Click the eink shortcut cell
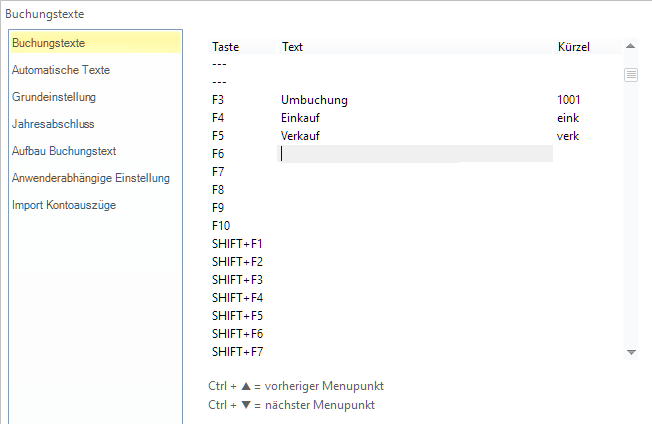This screenshot has height=424, width=652. tap(568, 118)
